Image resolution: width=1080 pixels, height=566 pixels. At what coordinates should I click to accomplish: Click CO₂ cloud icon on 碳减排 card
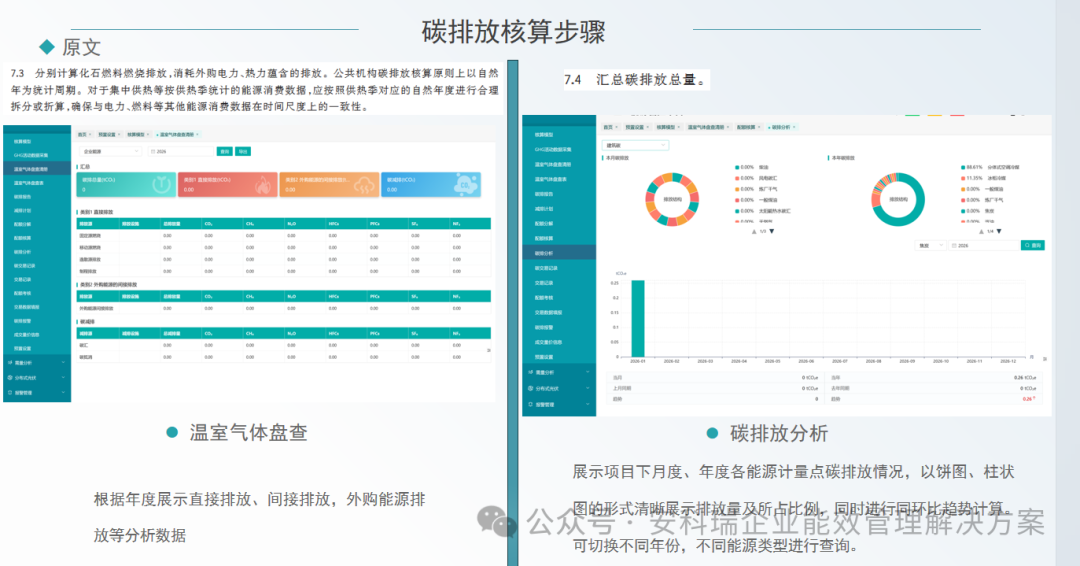tap(466, 184)
